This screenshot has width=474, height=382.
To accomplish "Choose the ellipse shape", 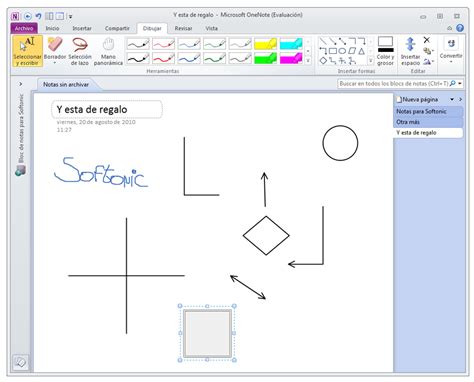I will [x=342, y=51].
